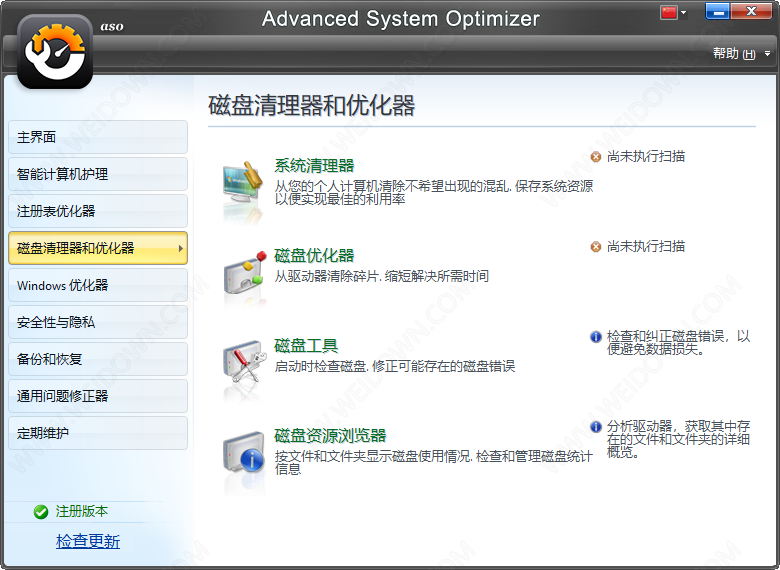Click the 从您的个人计算机清除 description text

433,192
